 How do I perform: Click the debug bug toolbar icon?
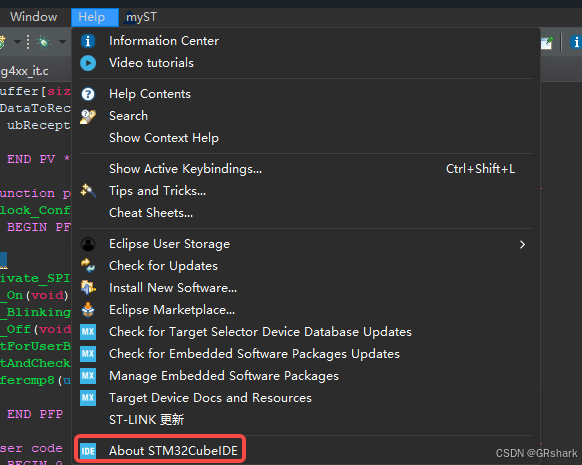[44, 42]
